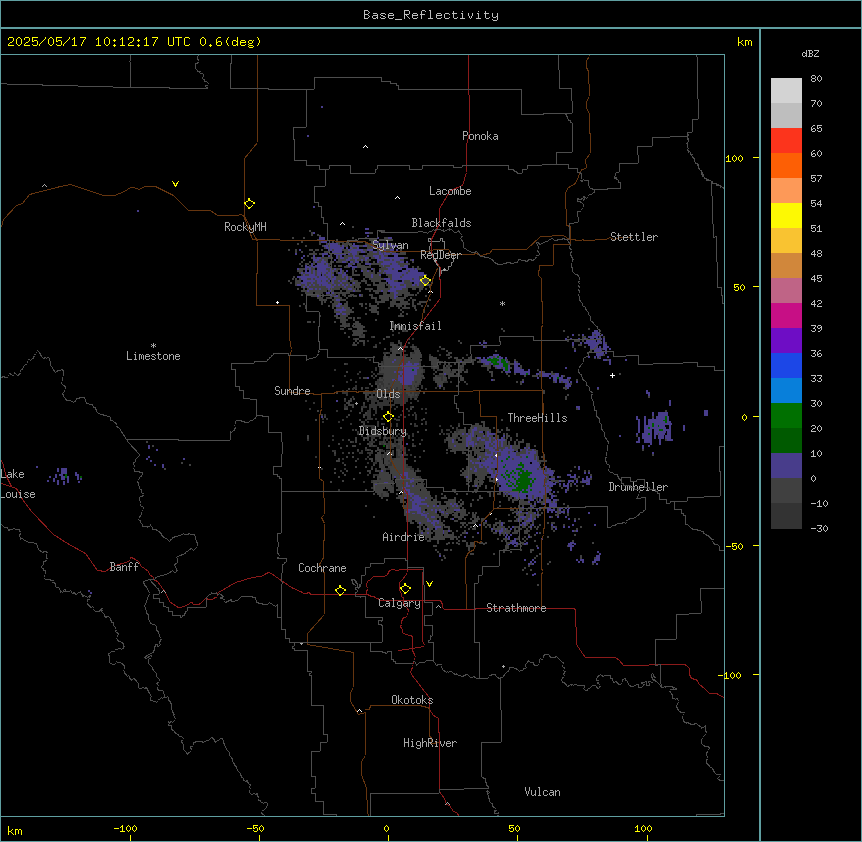Pick the purple 10 dBZ legend swatch
862x842 pixels.
(786, 466)
